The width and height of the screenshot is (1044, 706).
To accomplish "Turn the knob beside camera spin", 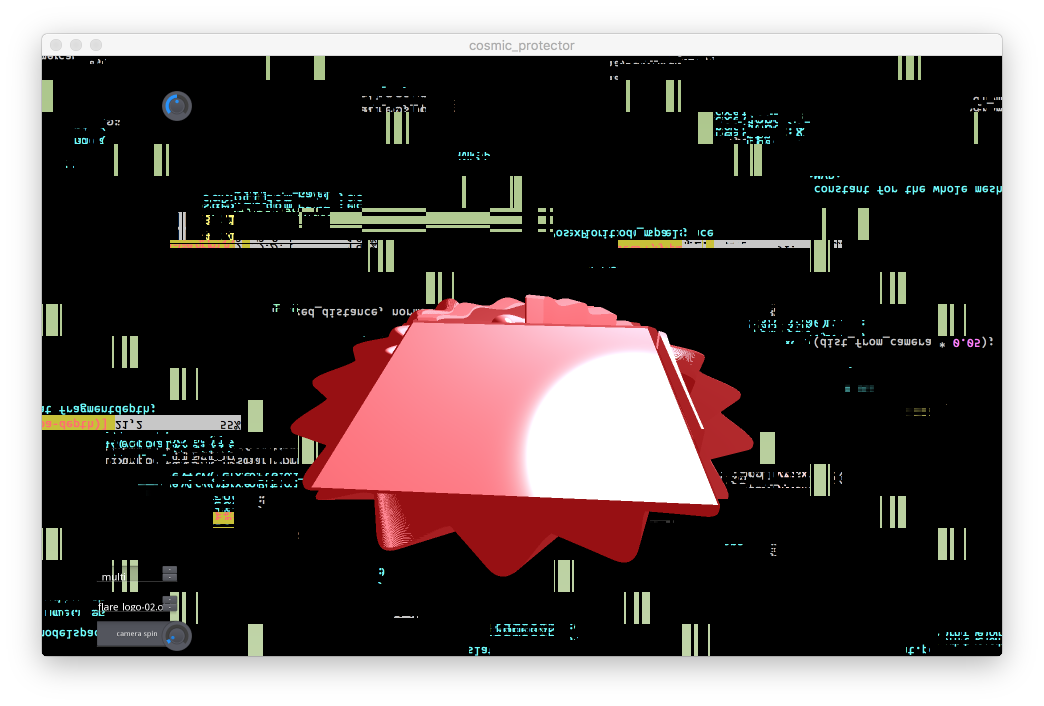I will (177, 636).
